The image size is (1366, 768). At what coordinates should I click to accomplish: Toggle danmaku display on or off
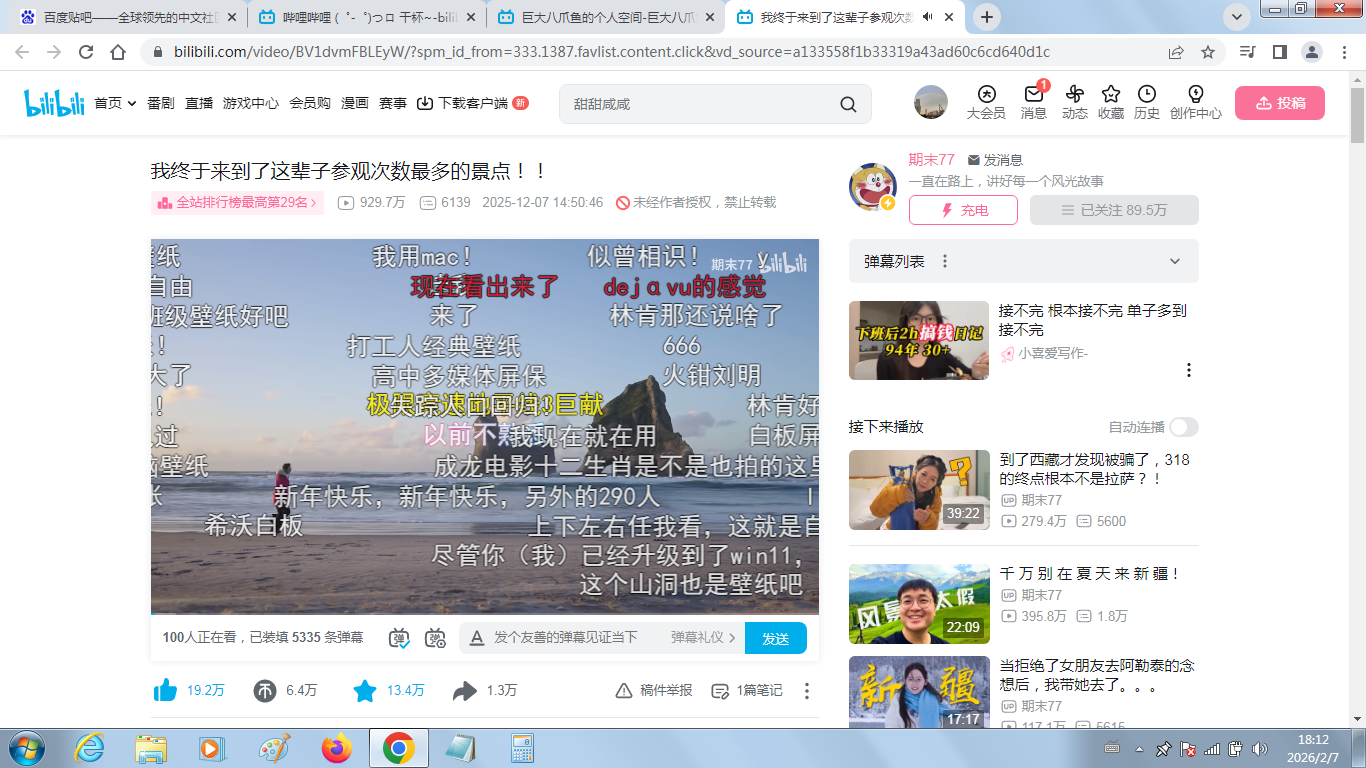click(399, 638)
